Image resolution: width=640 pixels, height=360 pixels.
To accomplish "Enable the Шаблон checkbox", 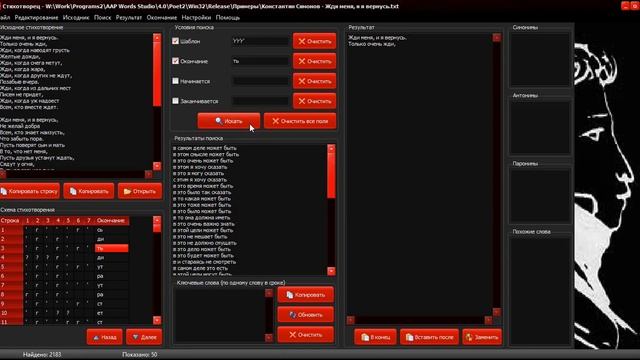I will [176, 41].
